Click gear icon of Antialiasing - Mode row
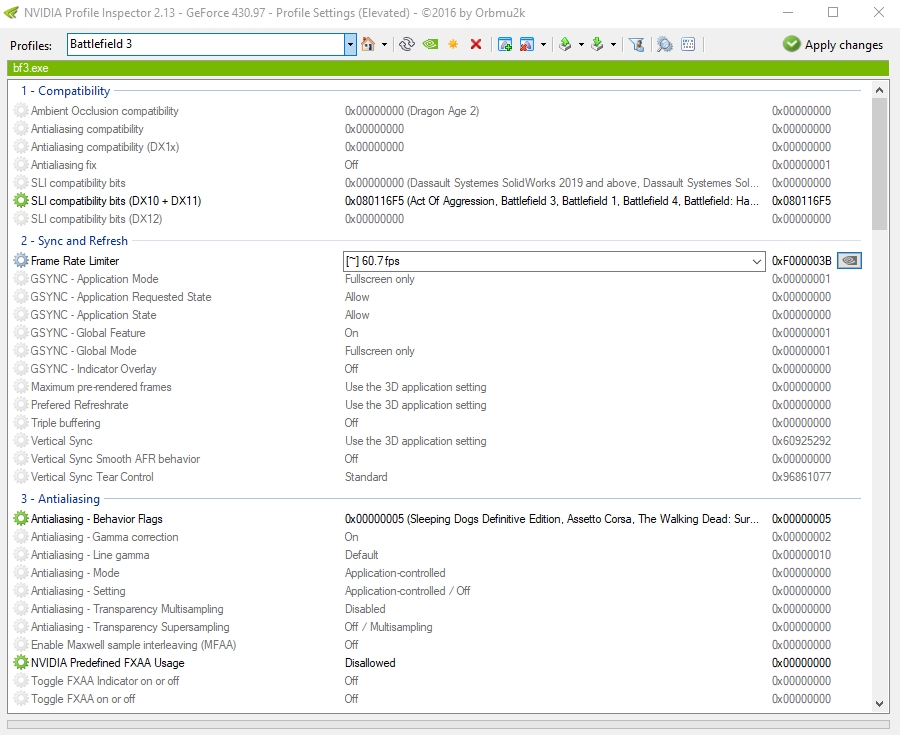The height and width of the screenshot is (735, 900). pos(21,573)
